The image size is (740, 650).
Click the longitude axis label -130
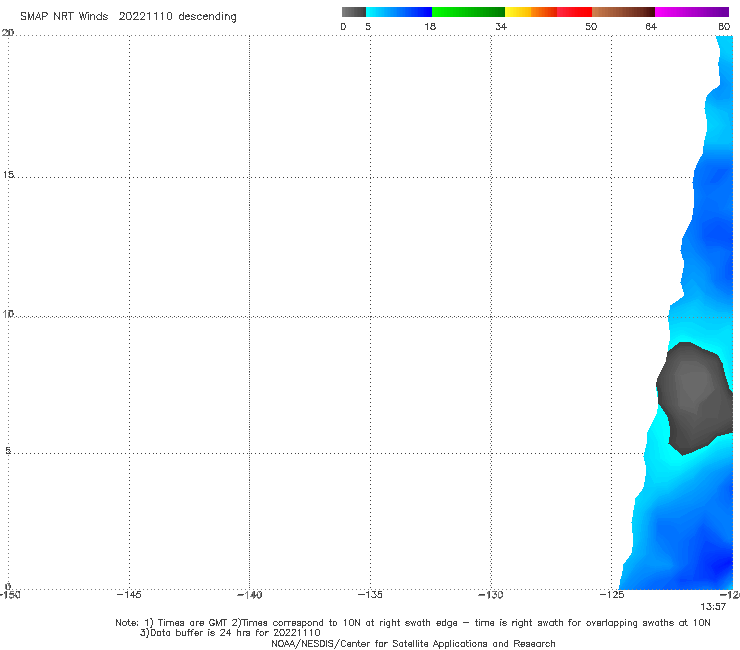coord(491,594)
